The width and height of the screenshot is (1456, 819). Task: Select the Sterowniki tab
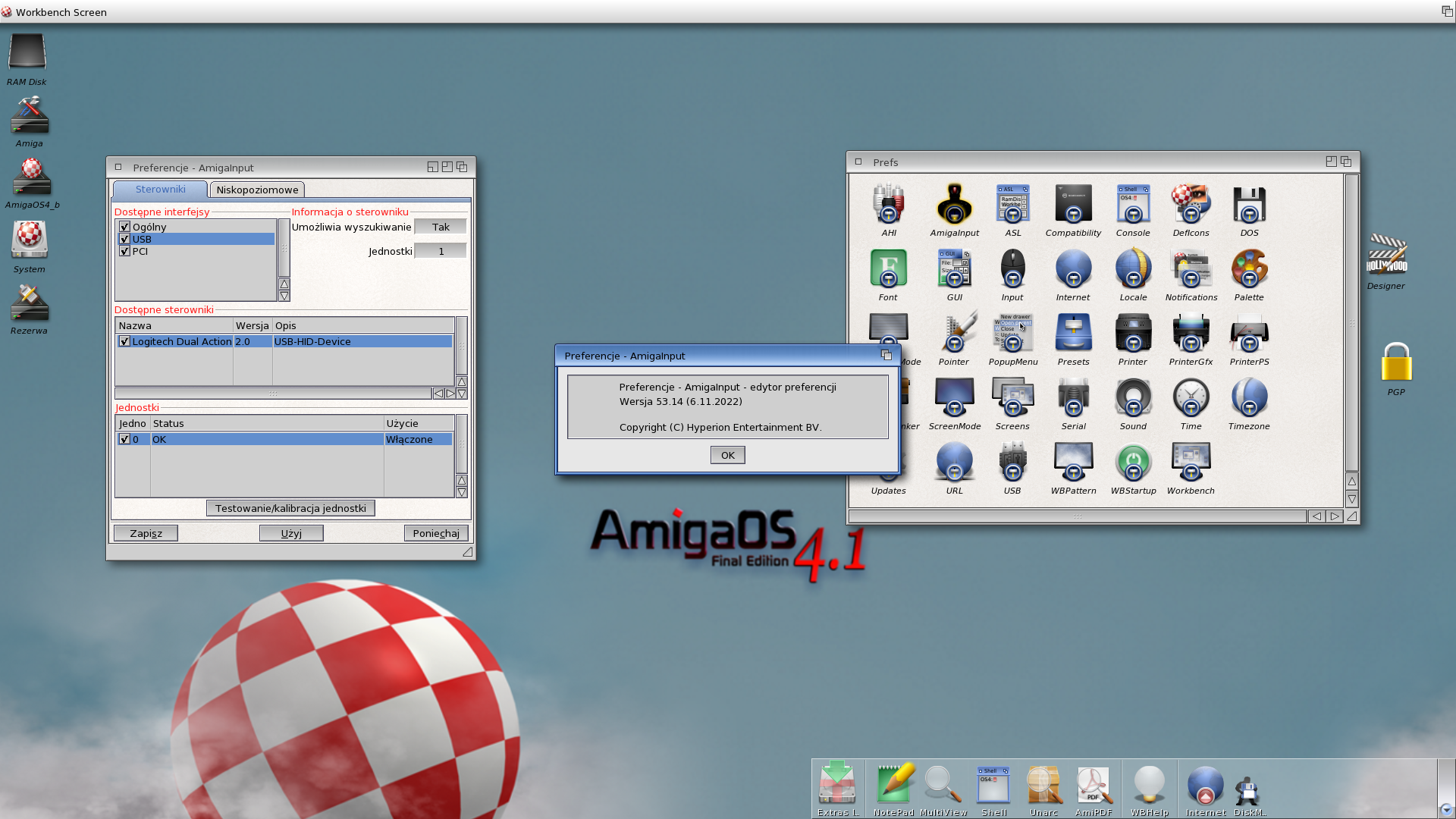160,190
